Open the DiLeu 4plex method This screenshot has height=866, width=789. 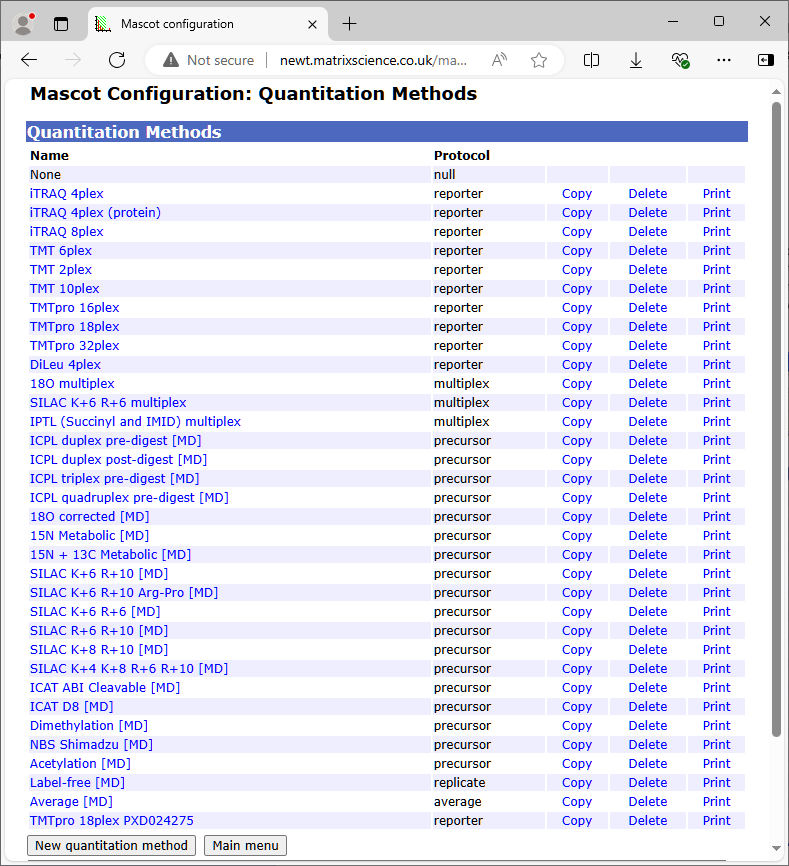coord(65,365)
